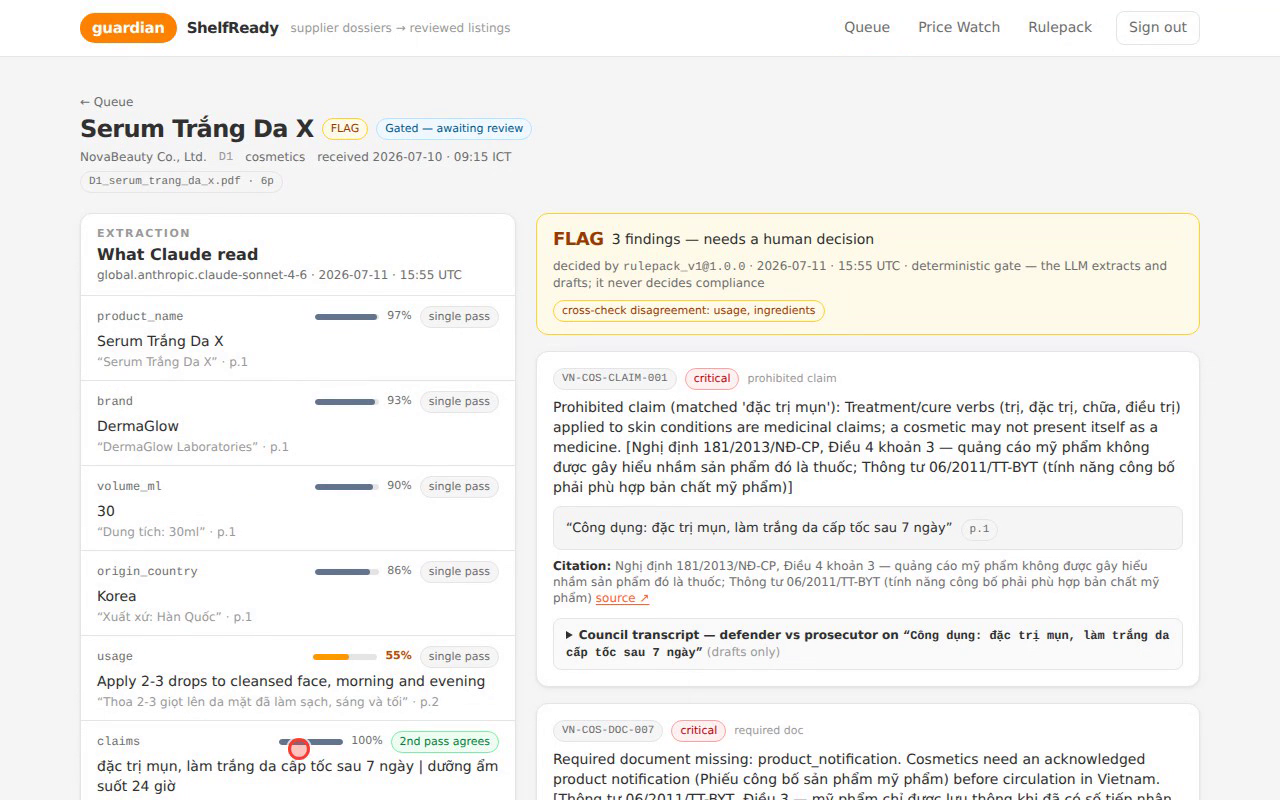The image size is (1280, 800).
Task: Go back via the ← Queue link
Action: click(x=107, y=102)
